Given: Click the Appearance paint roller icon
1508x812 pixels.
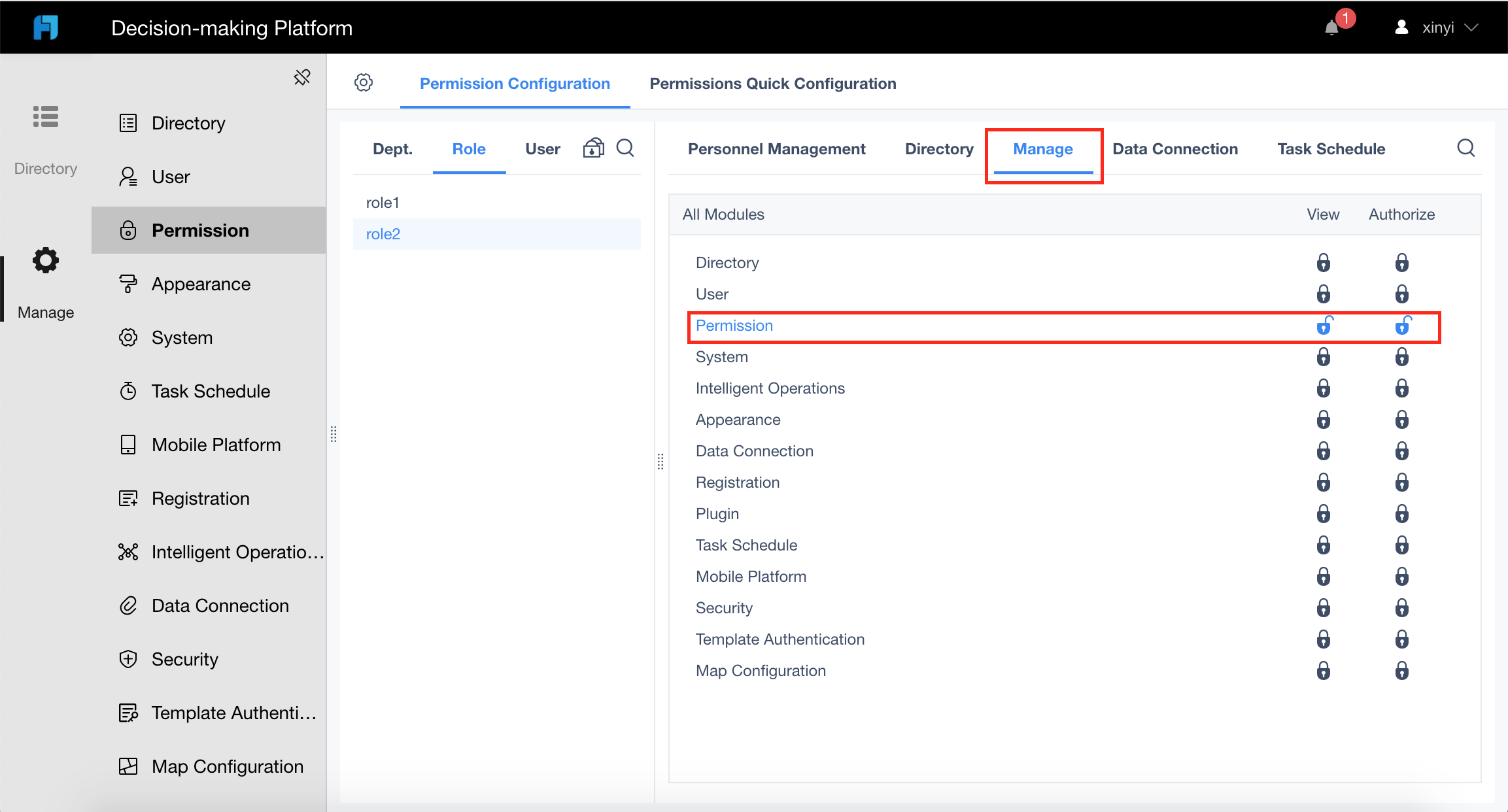Looking at the screenshot, I should (x=128, y=284).
